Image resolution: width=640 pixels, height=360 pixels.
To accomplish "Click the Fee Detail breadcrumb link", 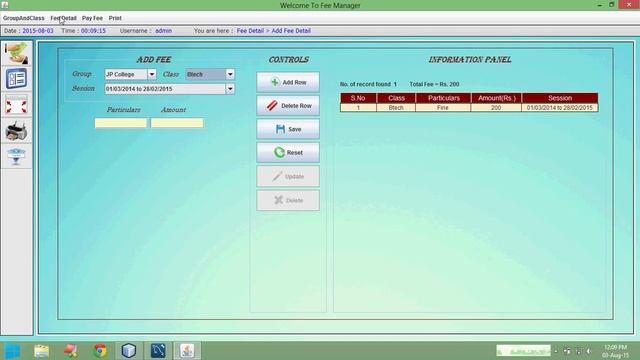I will pyautogui.click(x=250, y=31).
